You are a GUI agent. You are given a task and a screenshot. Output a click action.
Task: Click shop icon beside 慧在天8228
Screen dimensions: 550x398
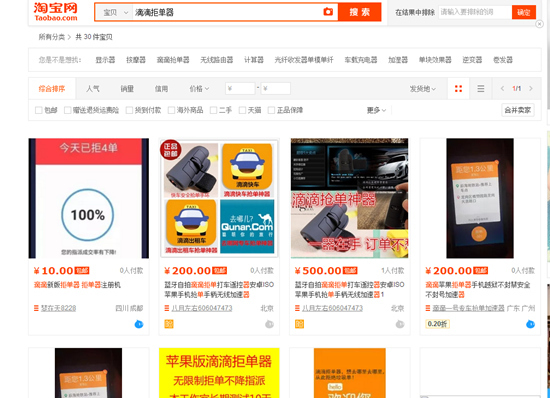(x=36, y=308)
